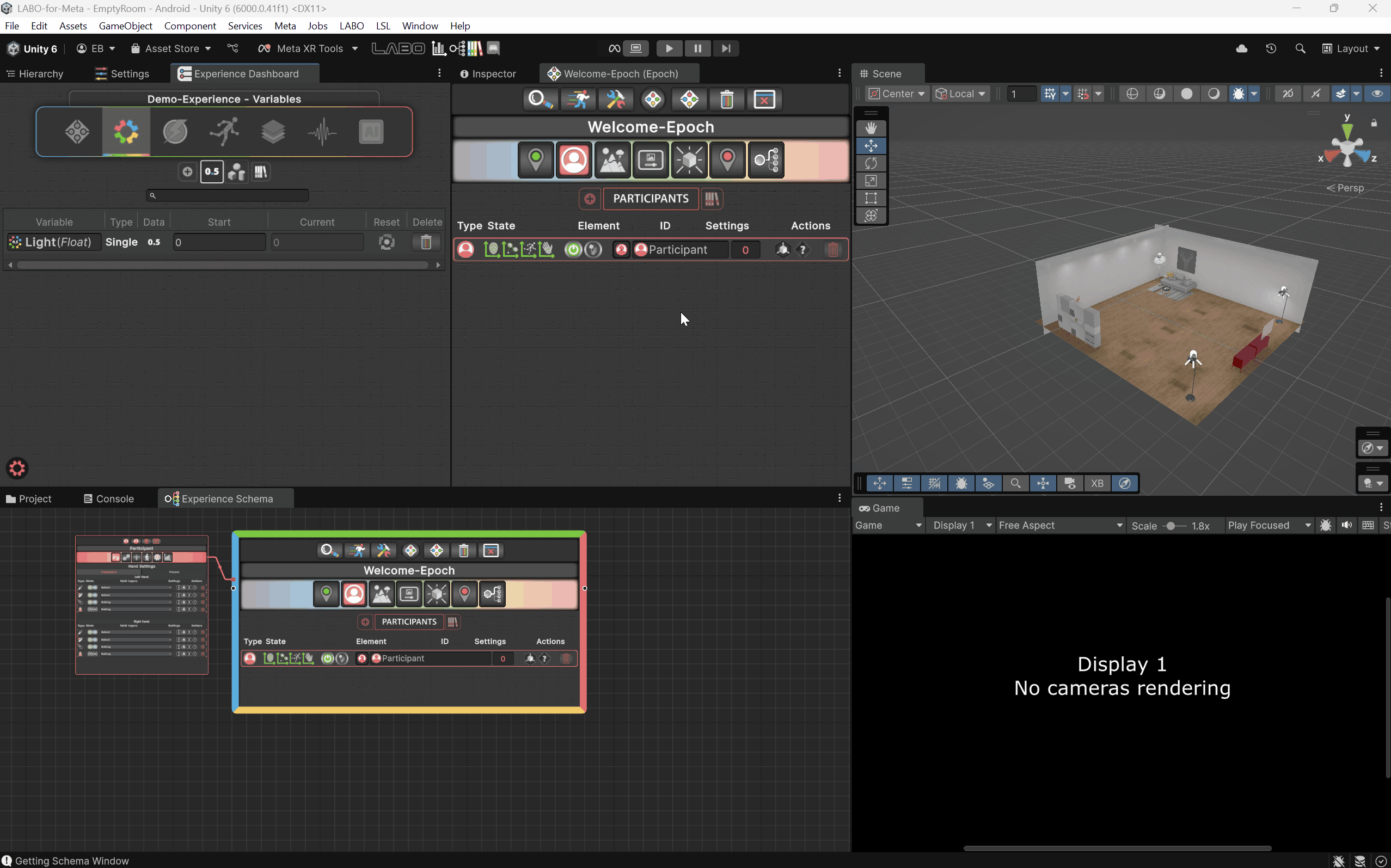The width and height of the screenshot is (1391, 868).
Task: Open the running-figure actions section in Dashboard
Action: click(224, 132)
